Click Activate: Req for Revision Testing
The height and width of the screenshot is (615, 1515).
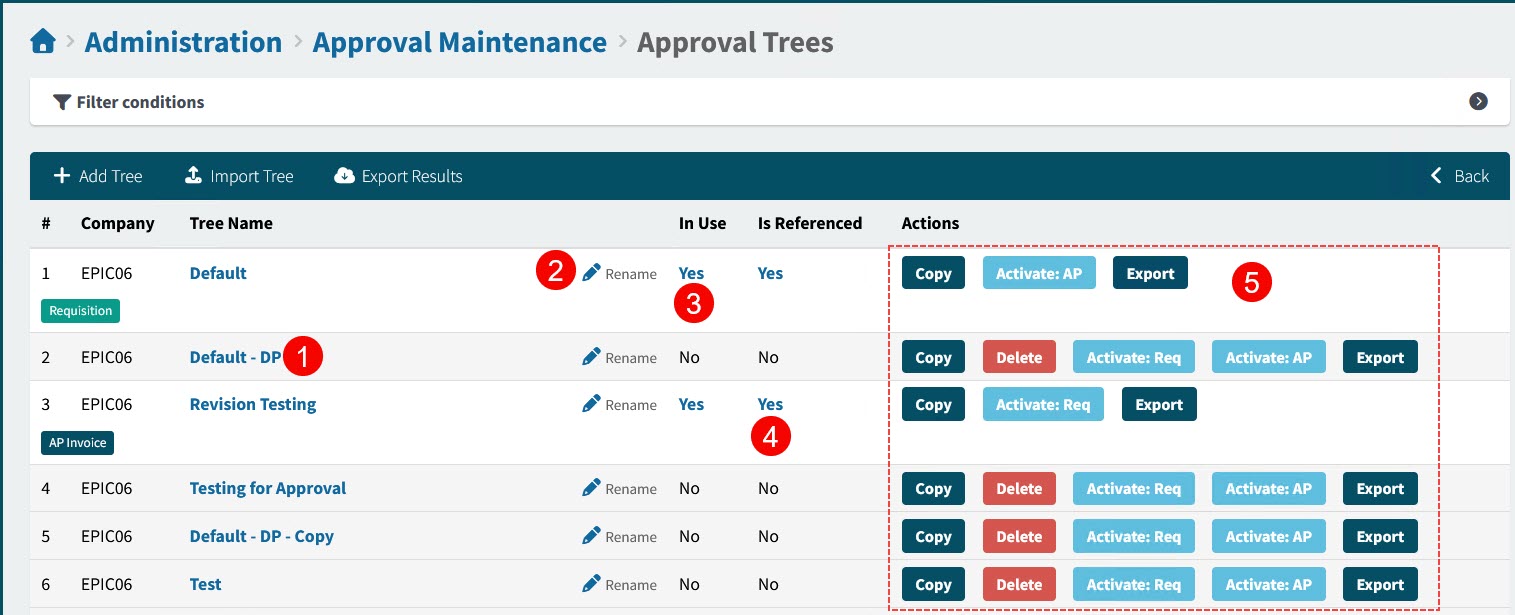click(1043, 404)
